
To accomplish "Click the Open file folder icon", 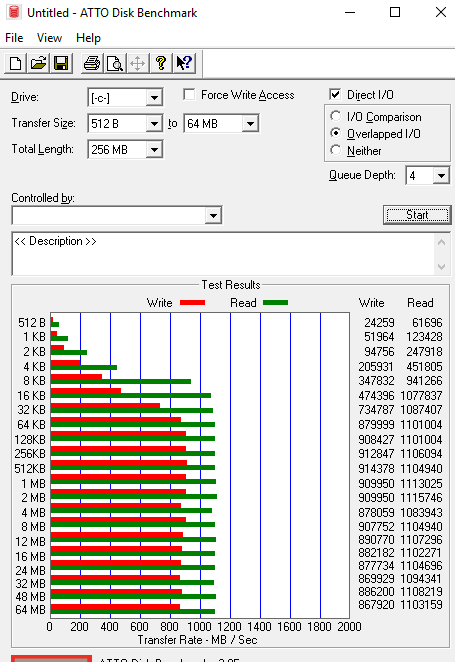I will point(38,64).
